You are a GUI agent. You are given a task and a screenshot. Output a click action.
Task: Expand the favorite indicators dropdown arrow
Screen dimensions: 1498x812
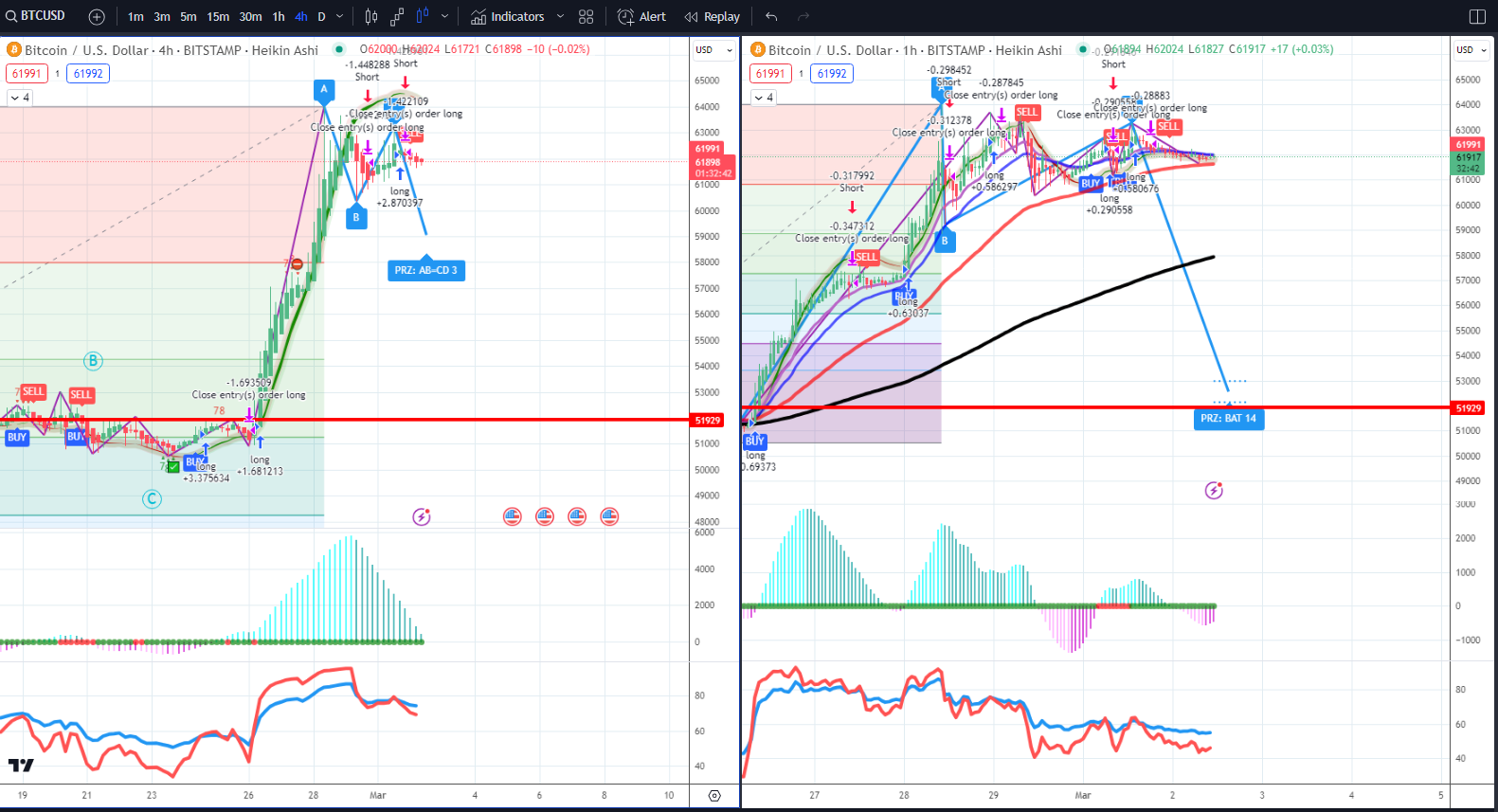(x=560, y=16)
